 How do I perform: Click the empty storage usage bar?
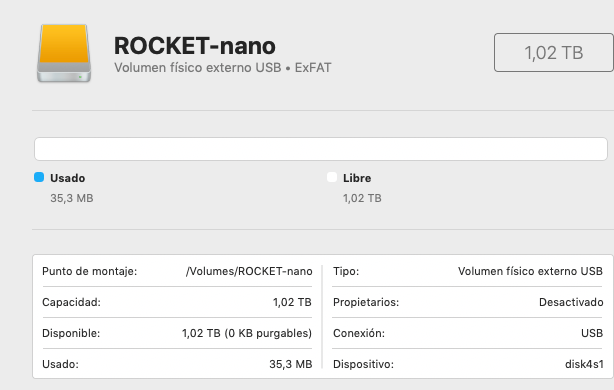pyautogui.click(x=321, y=149)
